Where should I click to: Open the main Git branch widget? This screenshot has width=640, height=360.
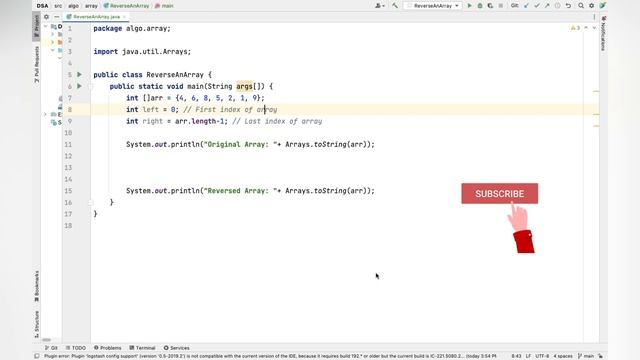tap(586, 356)
